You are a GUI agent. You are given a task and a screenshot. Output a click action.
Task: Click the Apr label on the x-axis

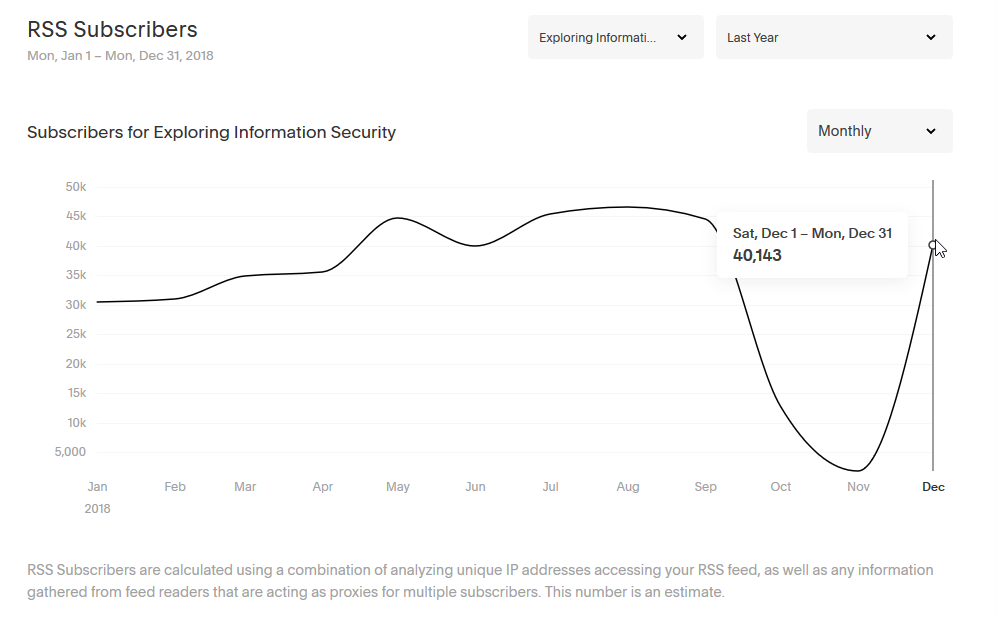click(322, 486)
